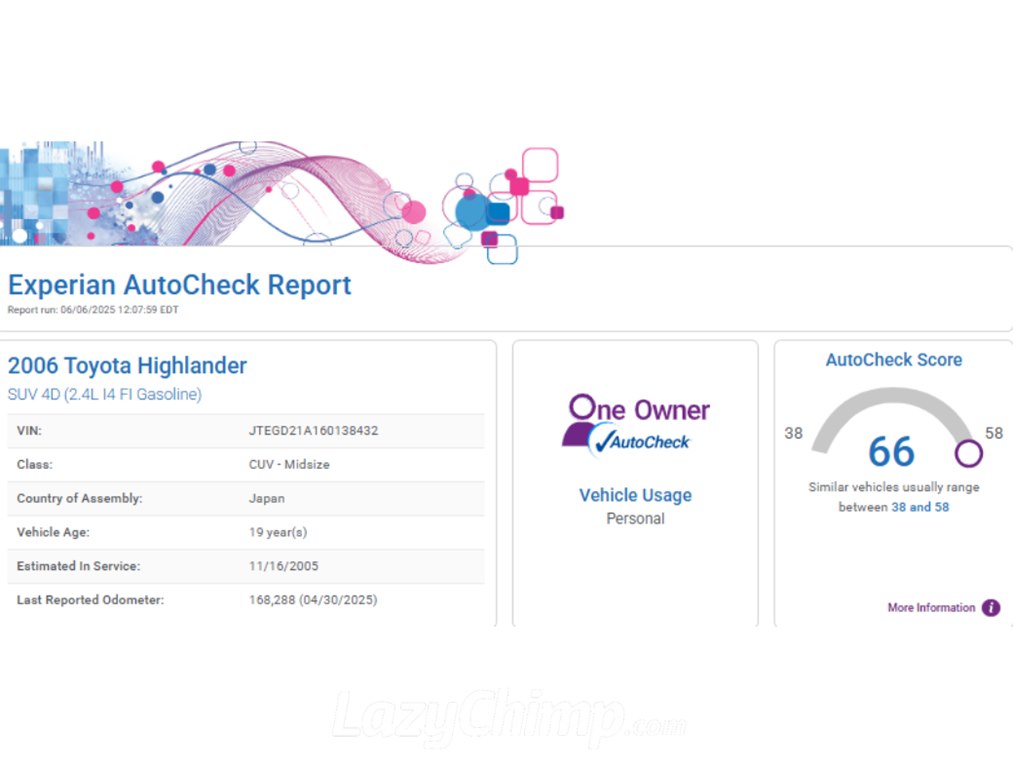
Task: Click the More Information info icon
Action: [x=990, y=608]
